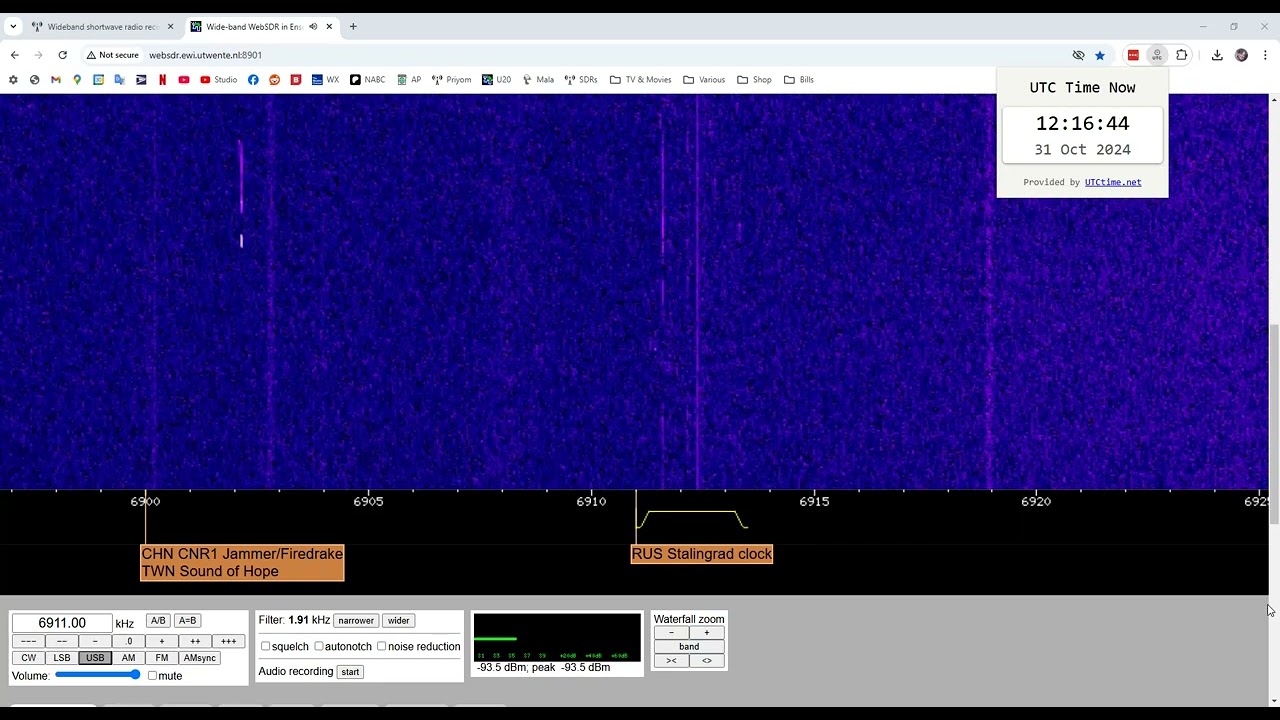The height and width of the screenshot is (720, 1280).
Task: Expand the Shop bookmark folder
Action: click(754, 80)
